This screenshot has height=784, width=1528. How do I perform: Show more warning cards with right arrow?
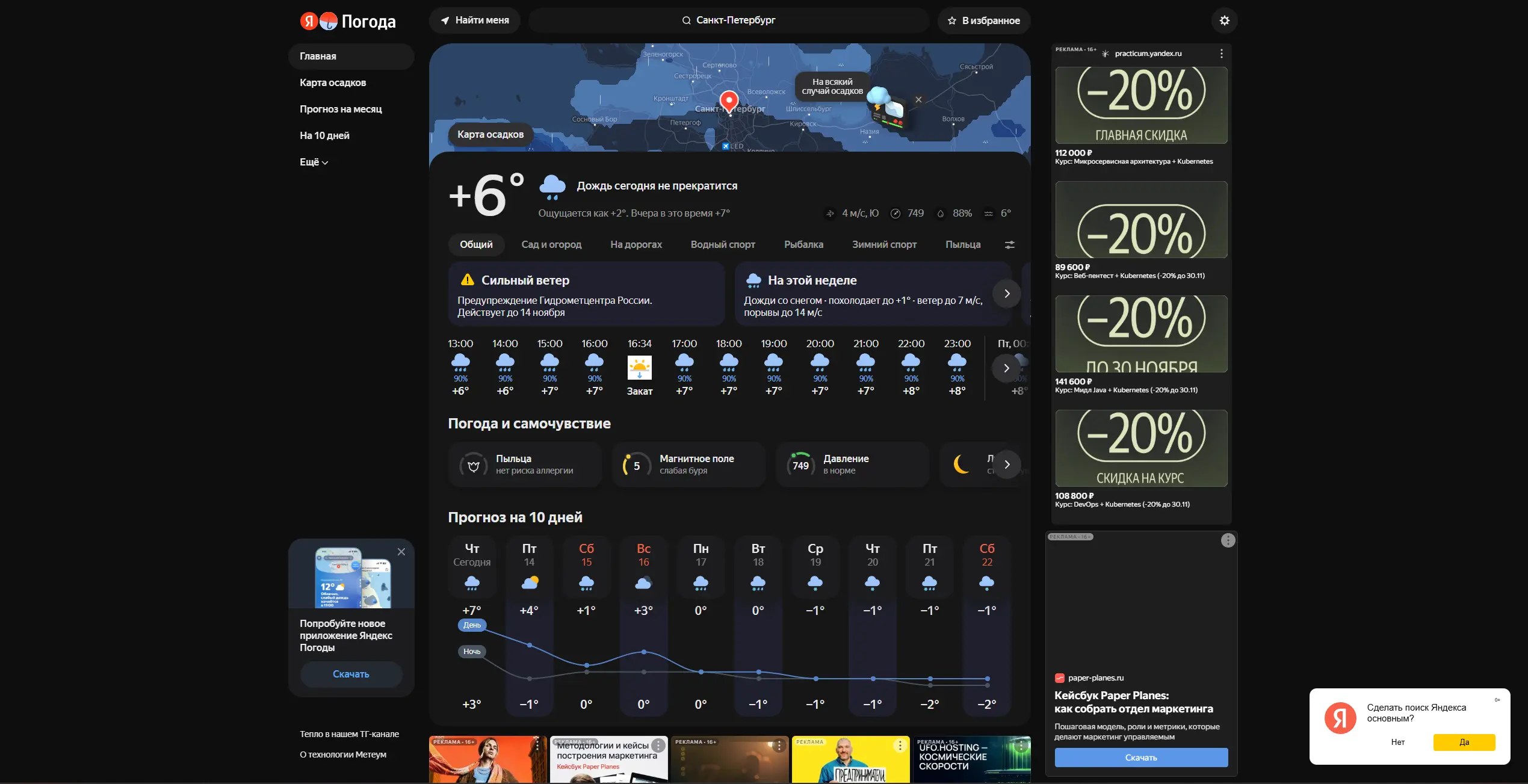click(1006, 294)
